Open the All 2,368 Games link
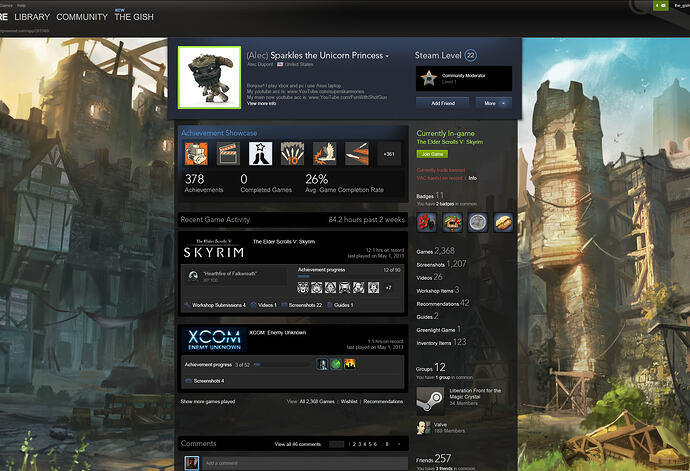This screenshot has height=471, width=690. point(317,402)
